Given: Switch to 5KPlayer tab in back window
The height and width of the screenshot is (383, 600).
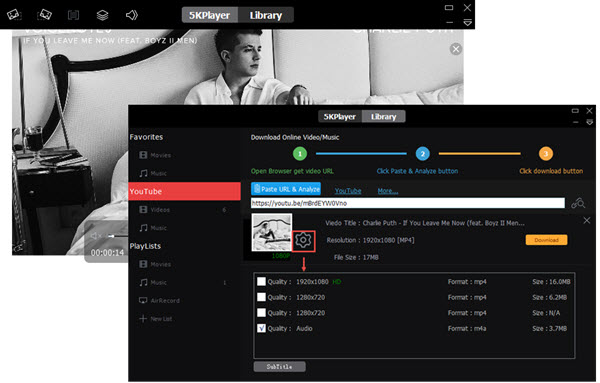Looking at the screenshot, I should 209,15.
